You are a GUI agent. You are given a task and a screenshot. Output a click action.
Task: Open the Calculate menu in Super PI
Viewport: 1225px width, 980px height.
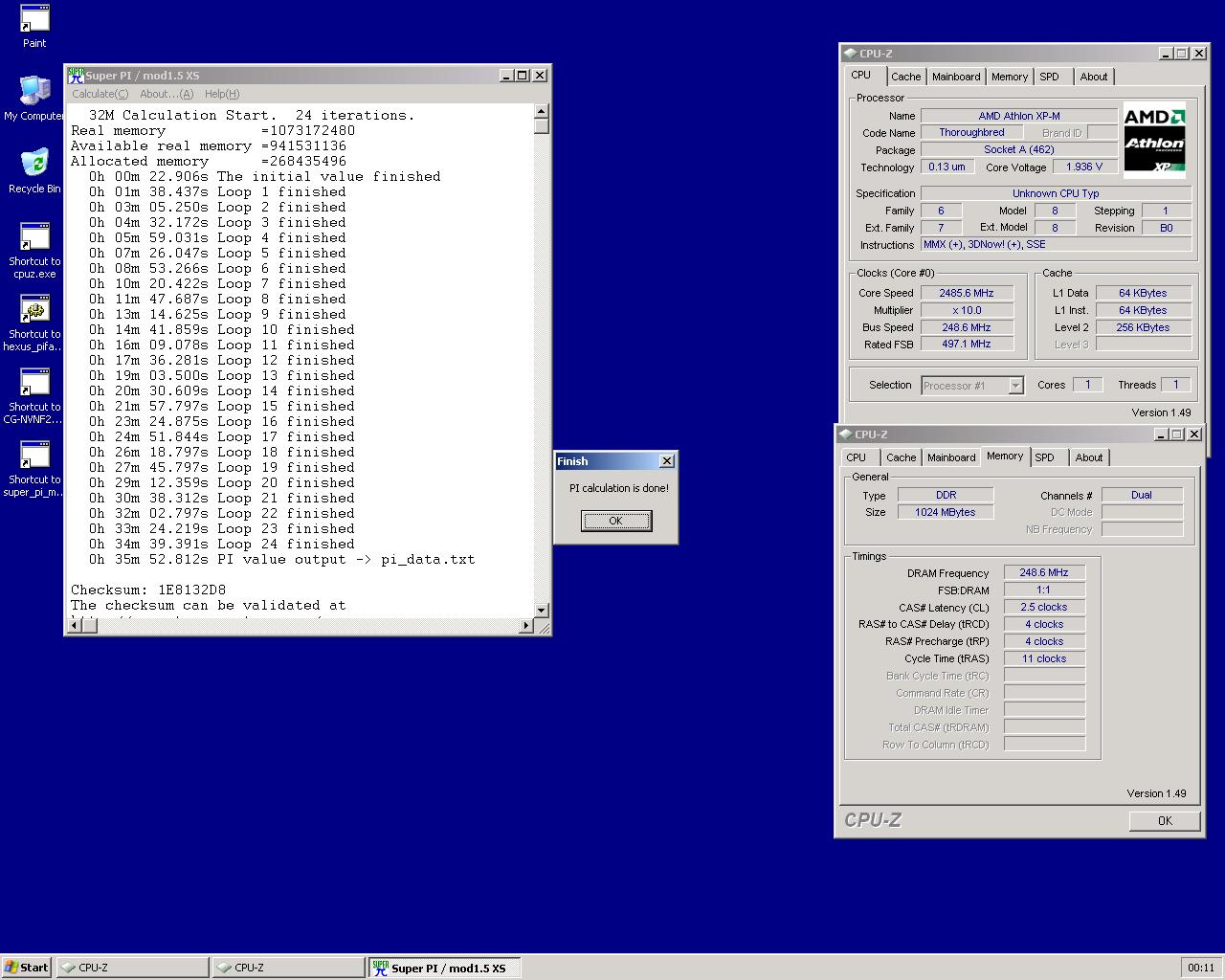click(100, 94)
